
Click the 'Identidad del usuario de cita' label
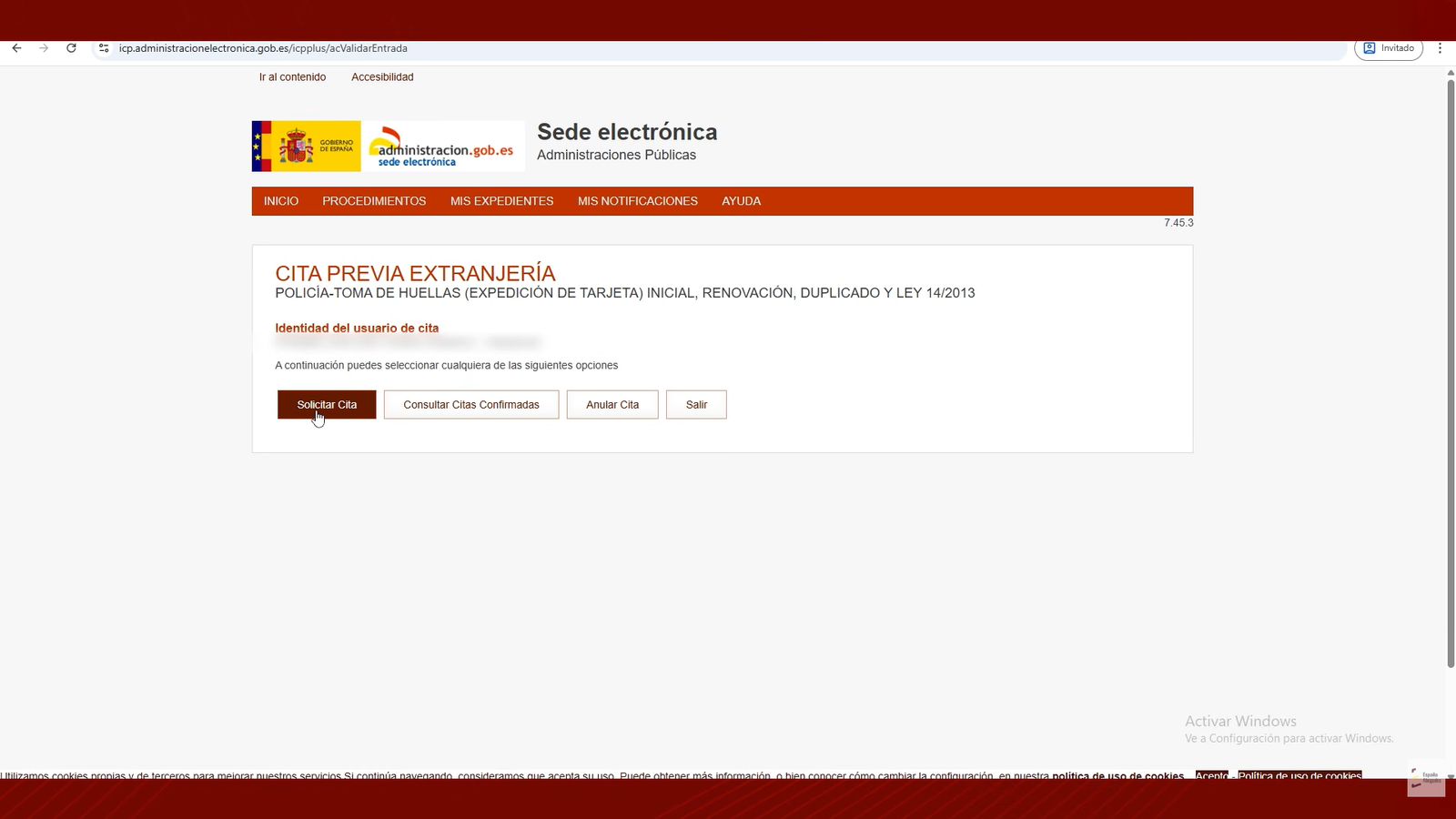pos(357,329)
